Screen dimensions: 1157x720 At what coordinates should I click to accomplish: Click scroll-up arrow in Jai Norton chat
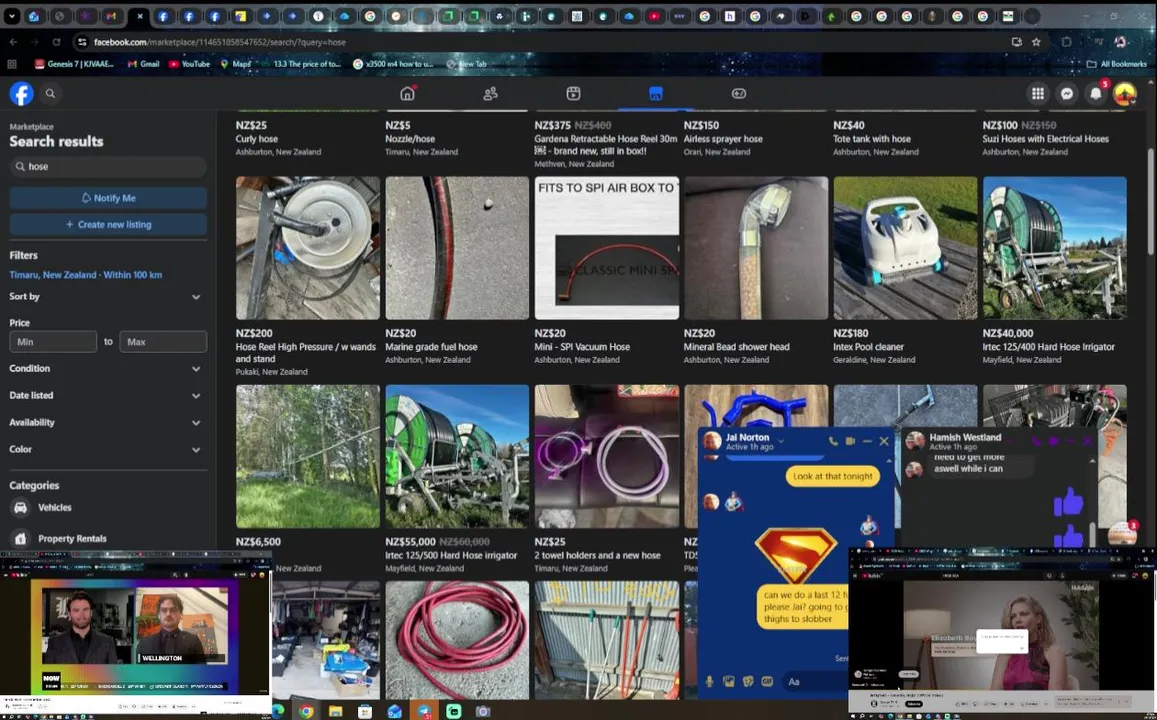[x=888, y=461]
